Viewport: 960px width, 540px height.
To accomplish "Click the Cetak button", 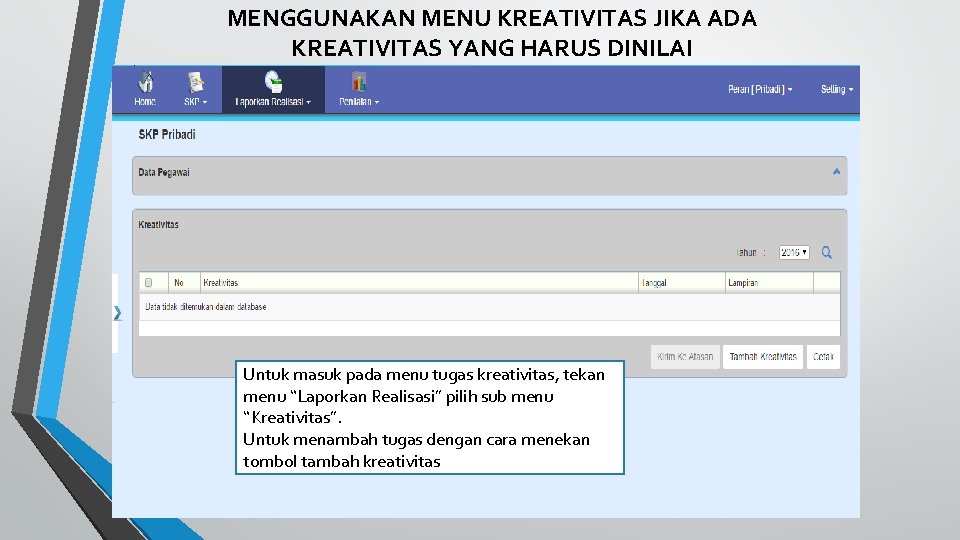I will click(823, 356).
